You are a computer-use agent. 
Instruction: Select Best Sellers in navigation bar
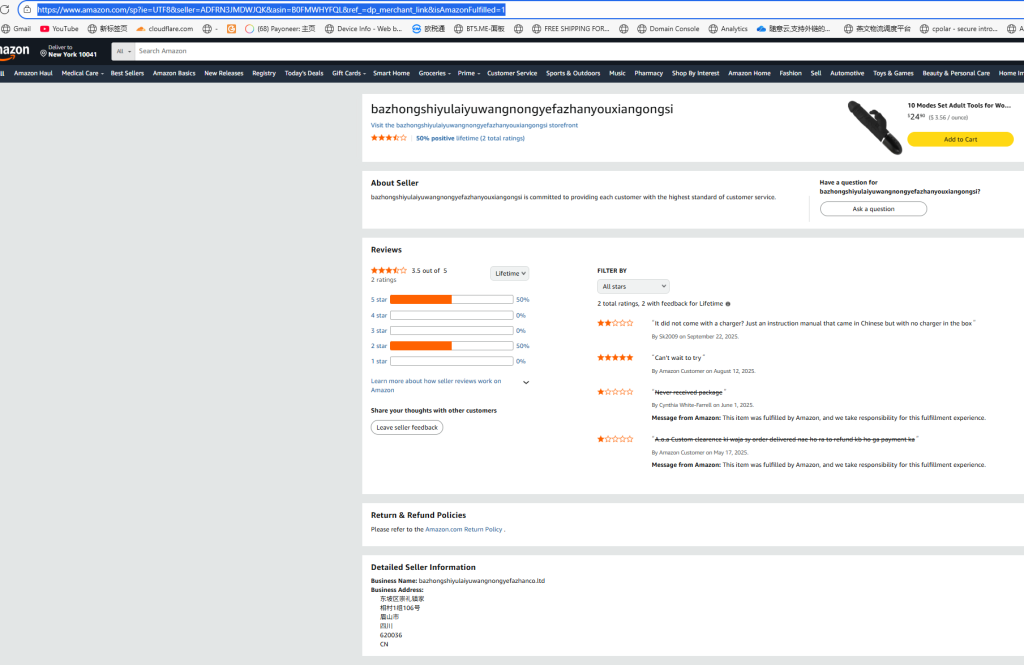(x=127, y=73)
